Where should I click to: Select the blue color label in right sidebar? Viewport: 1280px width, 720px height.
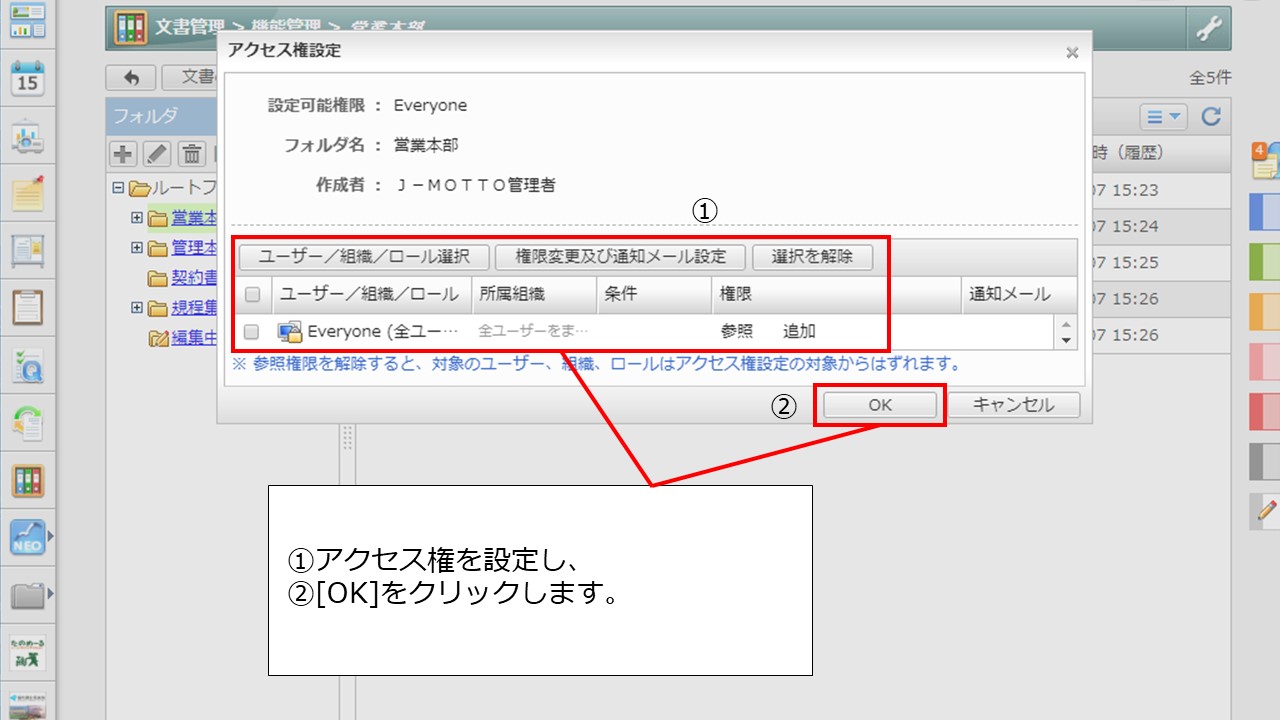point(1266,212)
